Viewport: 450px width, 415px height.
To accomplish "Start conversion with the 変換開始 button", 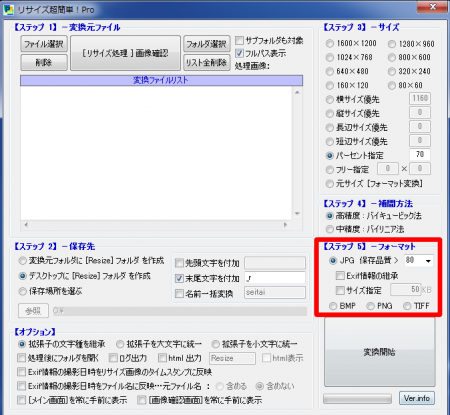I will point(380,352).
